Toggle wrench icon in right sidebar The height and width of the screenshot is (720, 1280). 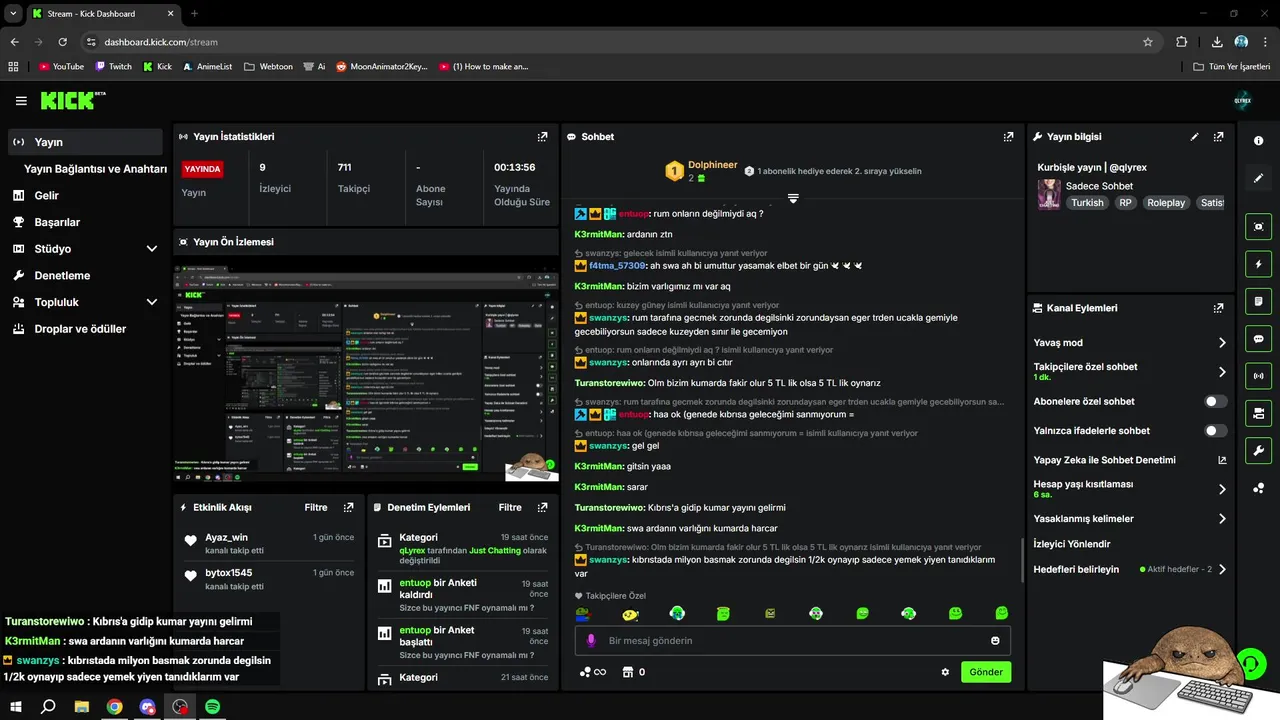pyautogui.click(x=1258, y=451)
